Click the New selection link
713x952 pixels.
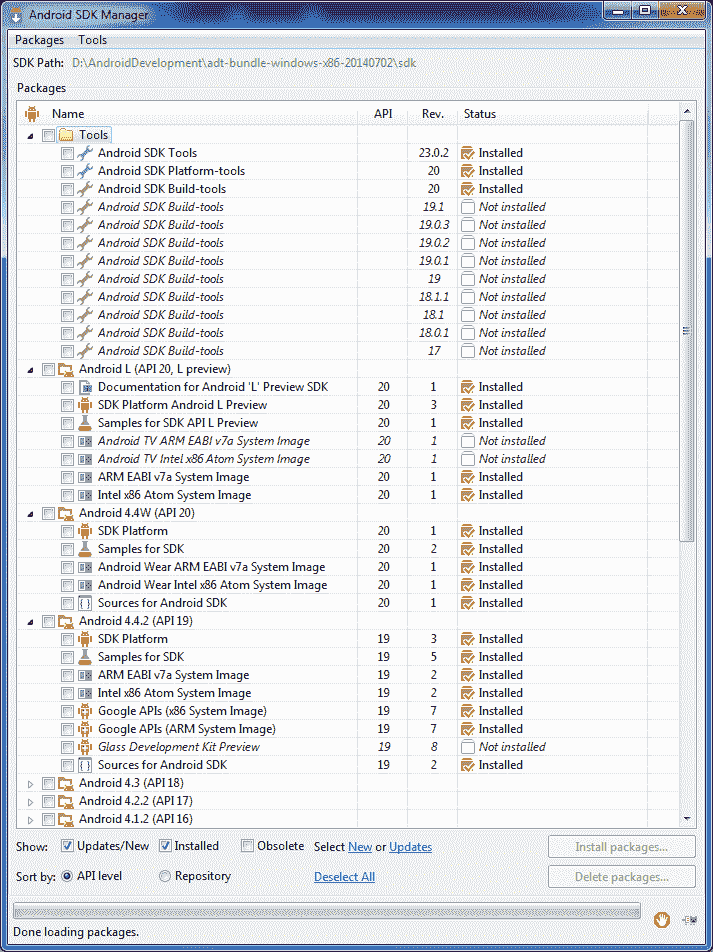(360, 847)
